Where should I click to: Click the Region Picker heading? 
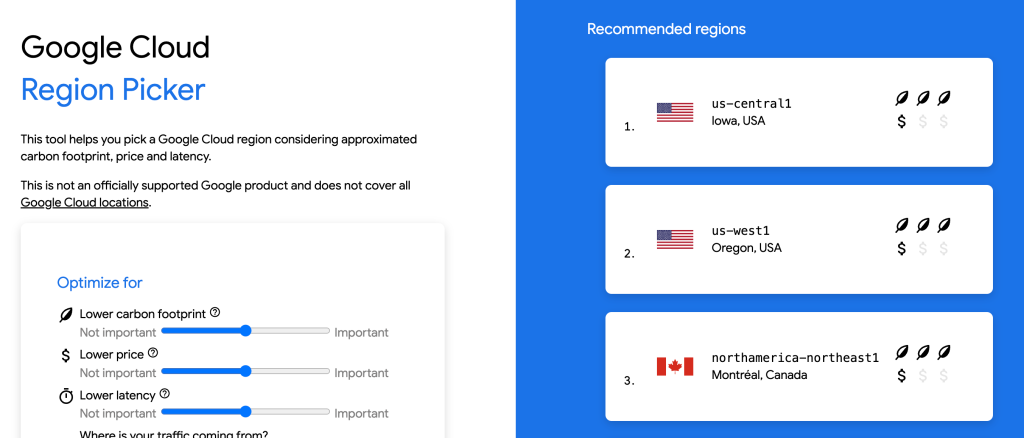[x=113, y=90]
